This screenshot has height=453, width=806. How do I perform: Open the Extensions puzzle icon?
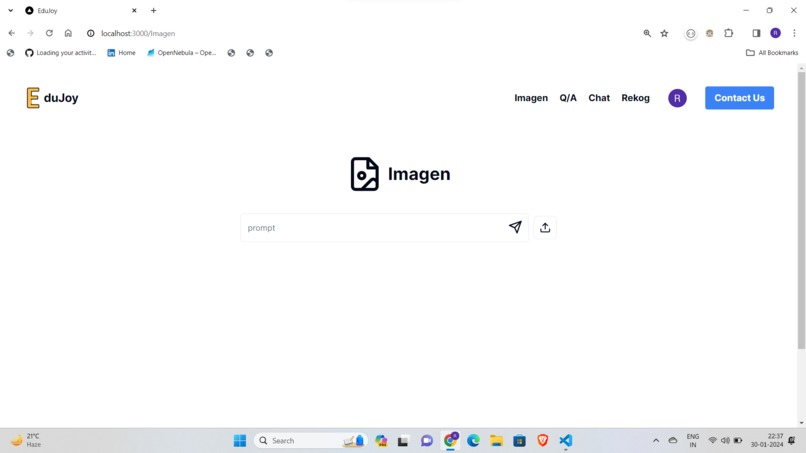(x=728, y=33)
